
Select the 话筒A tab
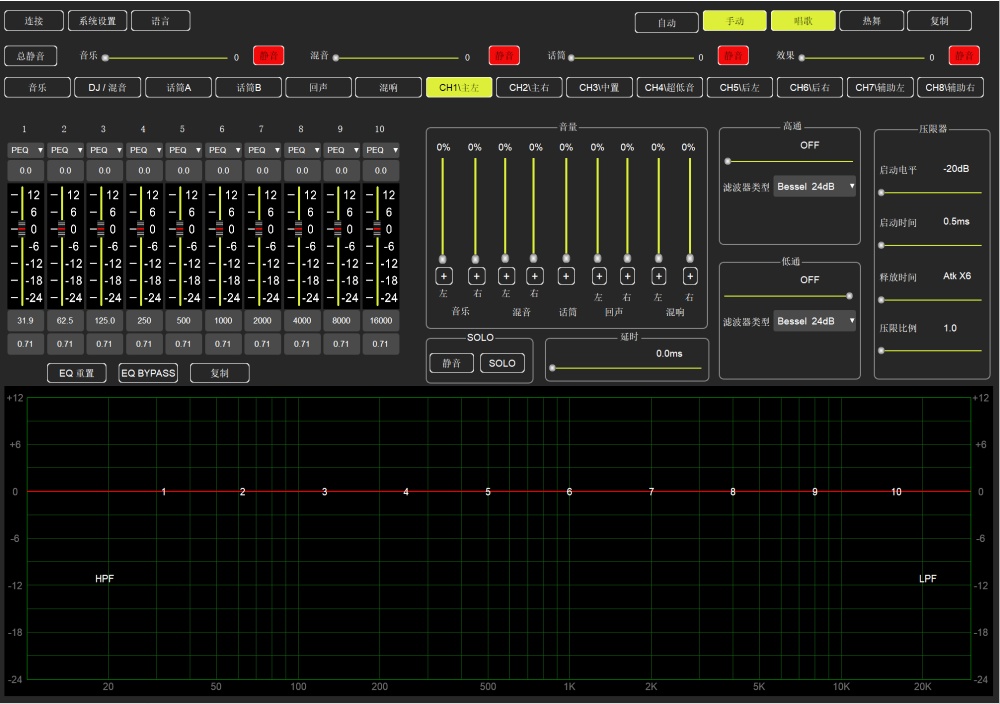178,88
